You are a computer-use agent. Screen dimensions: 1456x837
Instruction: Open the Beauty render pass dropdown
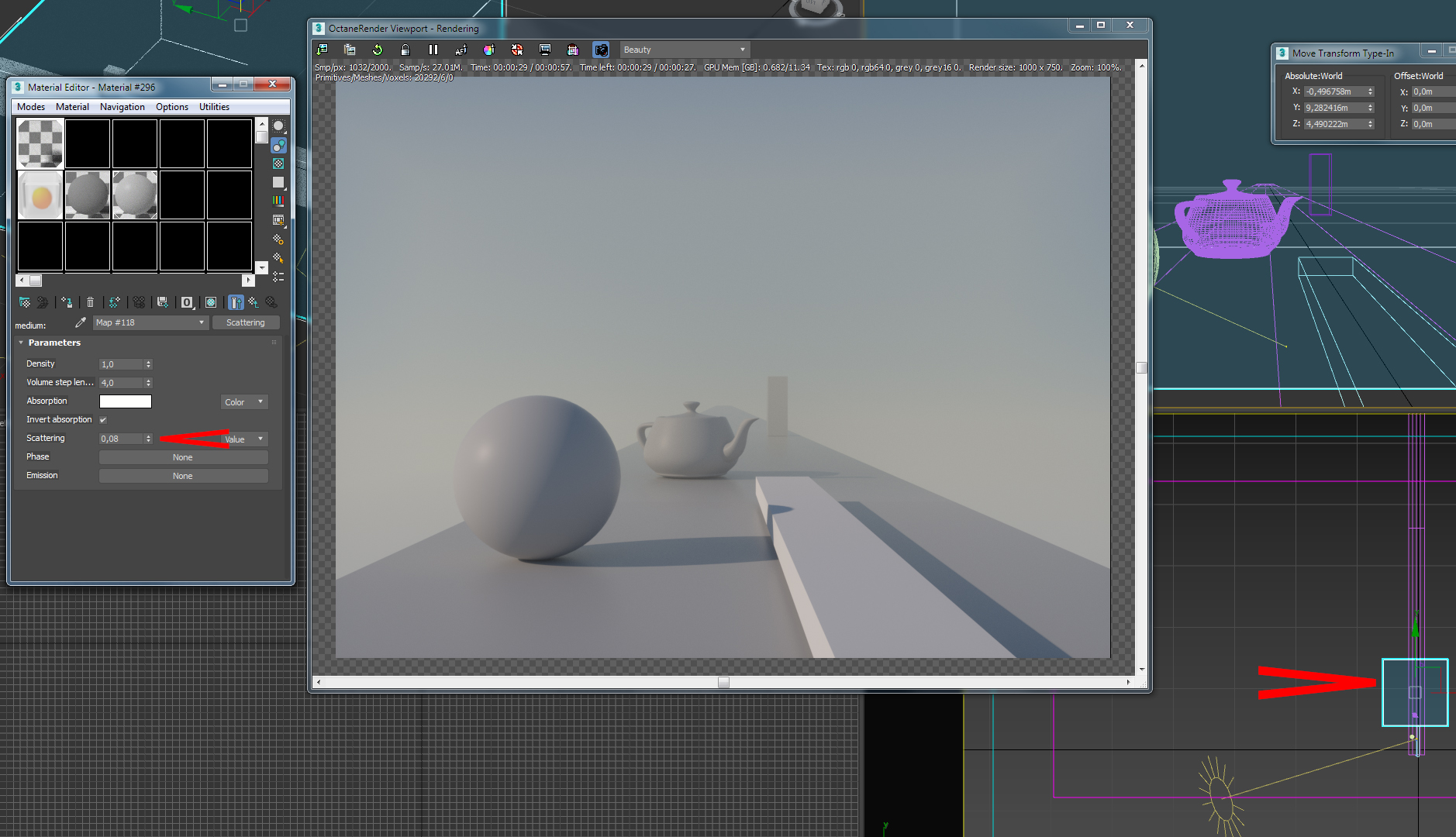tap(685, 50)
